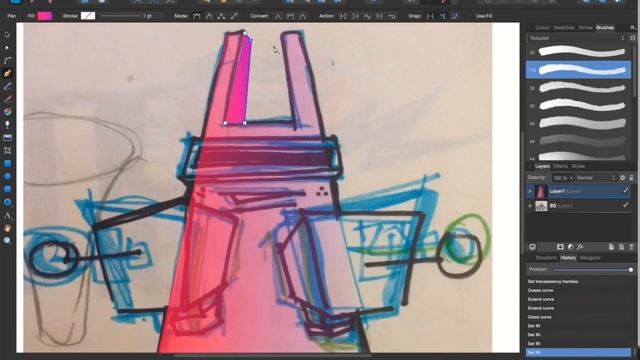Open the pink Fill colour swatch
Screen dimensions: 640x360
click(x=44, y=16)
